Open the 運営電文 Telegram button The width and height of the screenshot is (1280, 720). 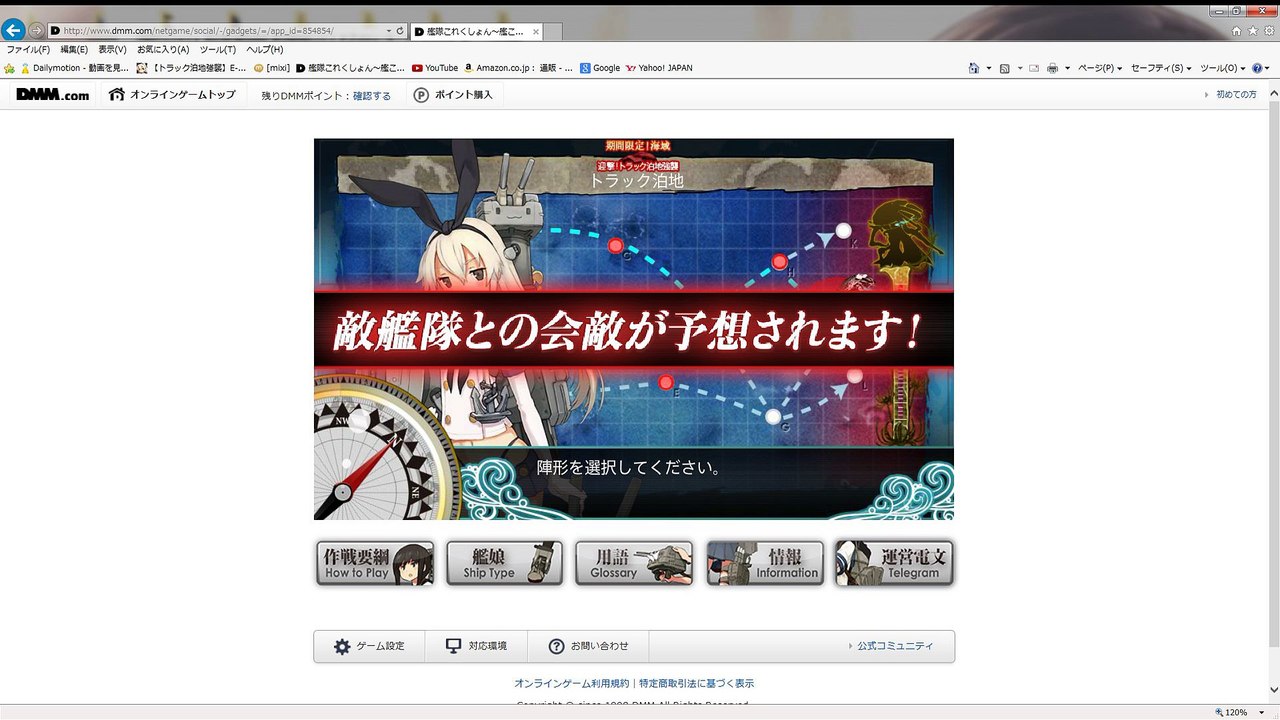(894, 563)
